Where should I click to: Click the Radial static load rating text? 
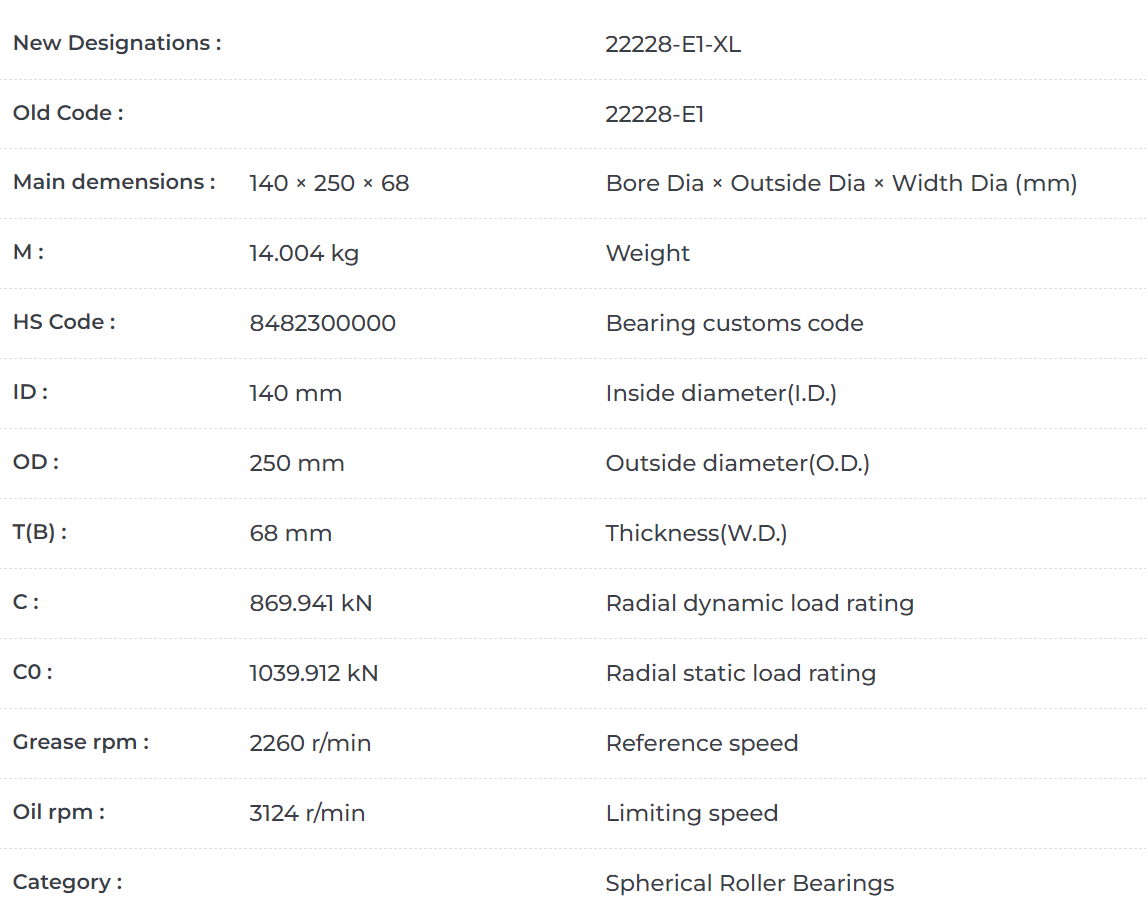[x=740, y=673]
